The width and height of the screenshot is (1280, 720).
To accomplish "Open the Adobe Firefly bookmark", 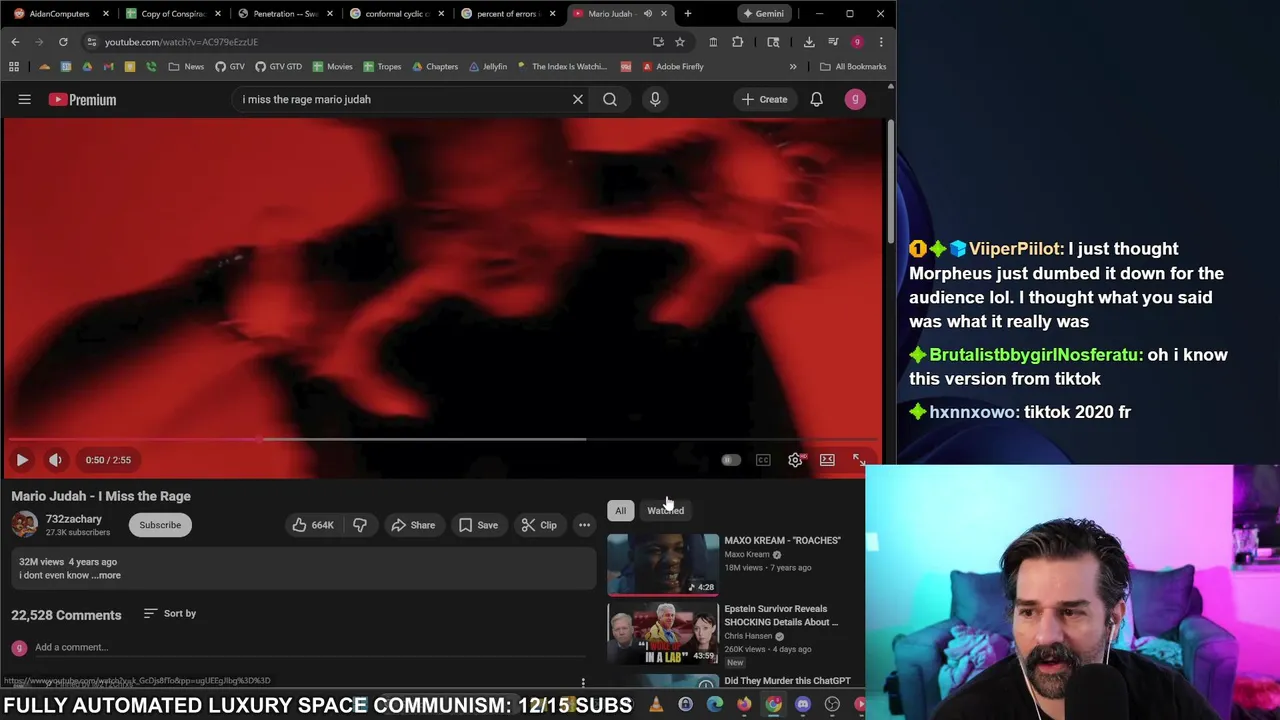I will point(673,67).
